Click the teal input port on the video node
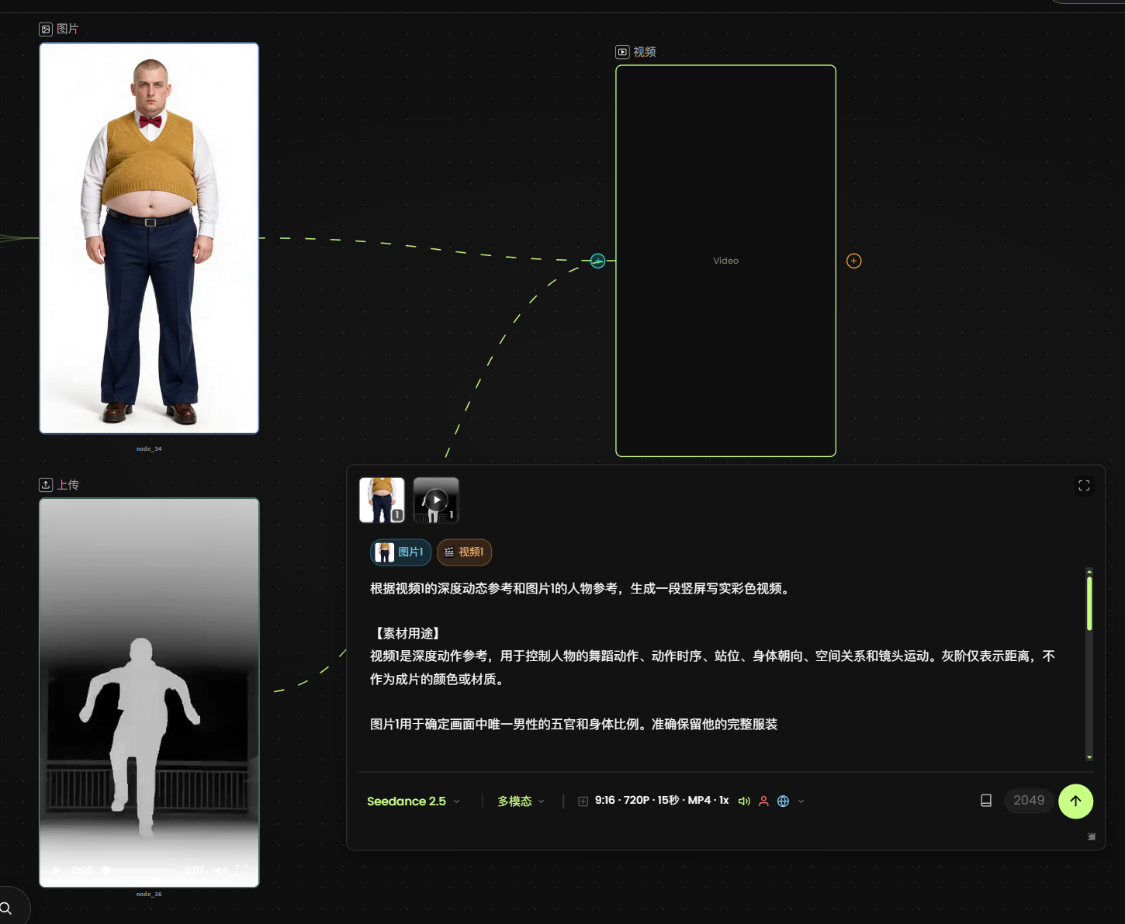Image resolution: width=1125 pixels, height=924 pixels. (x=598, y=261)
